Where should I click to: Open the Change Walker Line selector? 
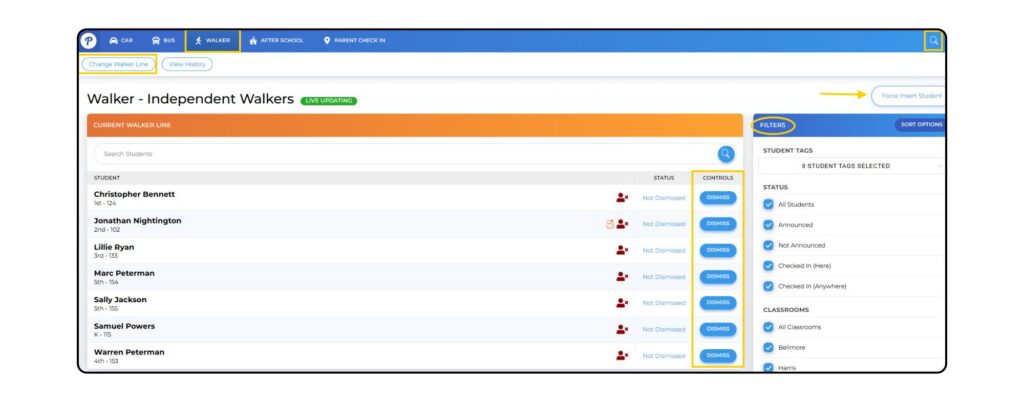point(118,64)
